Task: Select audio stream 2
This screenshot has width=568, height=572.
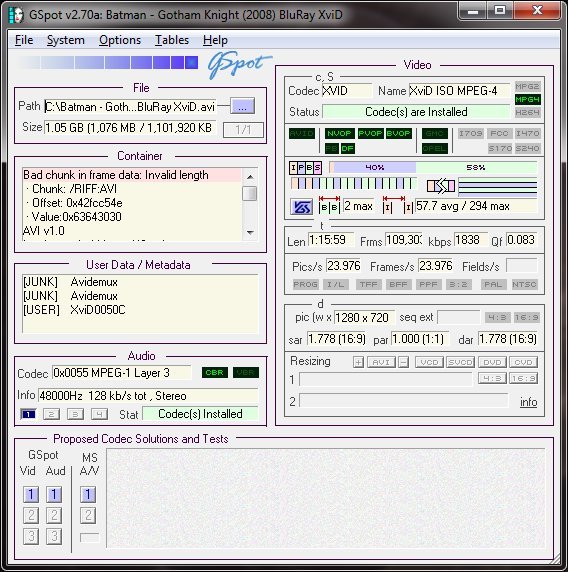Action: coord(51,414)
